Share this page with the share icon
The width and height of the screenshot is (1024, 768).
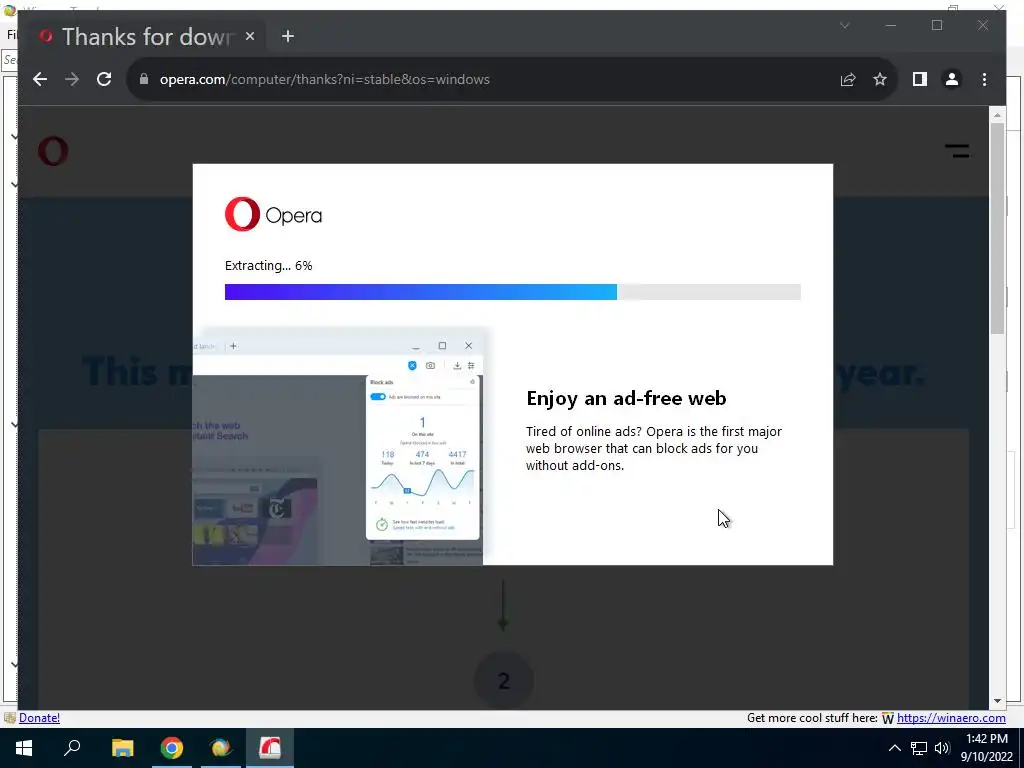848,79
